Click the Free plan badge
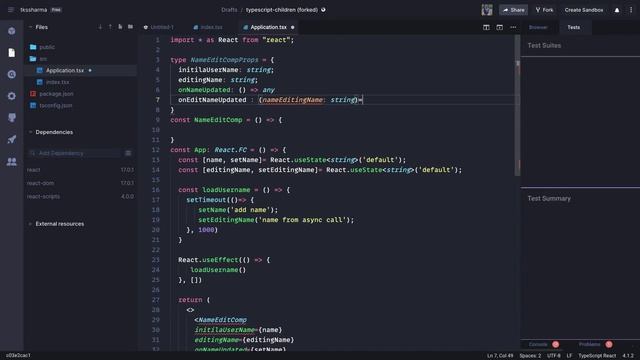The image size is (640, 360). pyautogui.click(x=56, y=10)
